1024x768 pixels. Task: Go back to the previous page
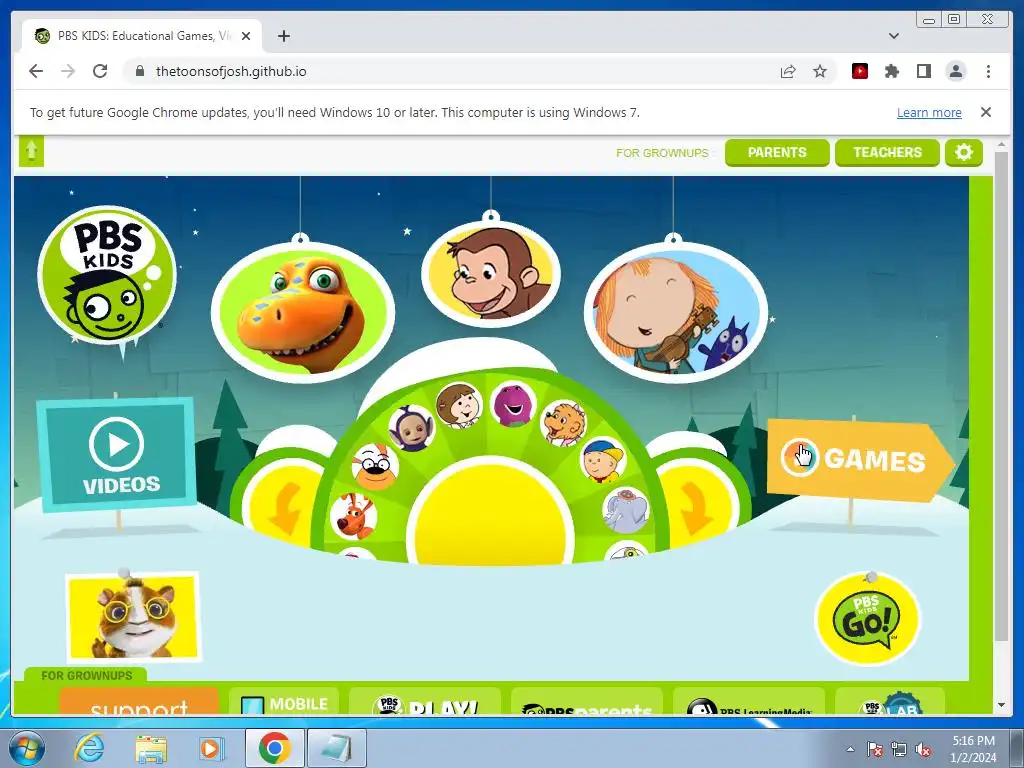point(36,71)
